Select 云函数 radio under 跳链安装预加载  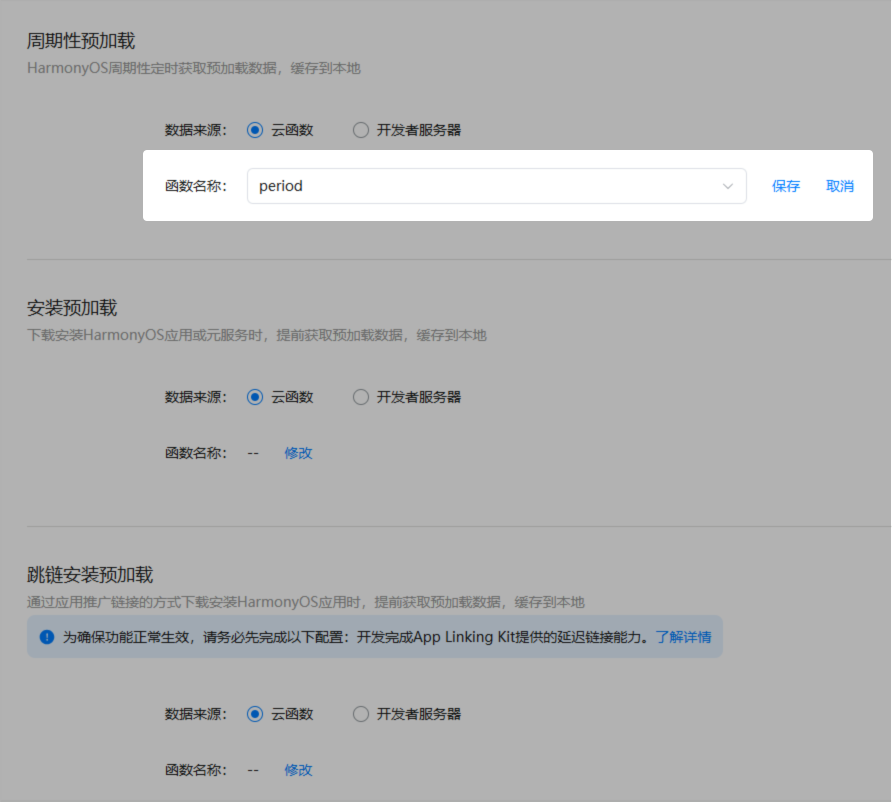255,714
